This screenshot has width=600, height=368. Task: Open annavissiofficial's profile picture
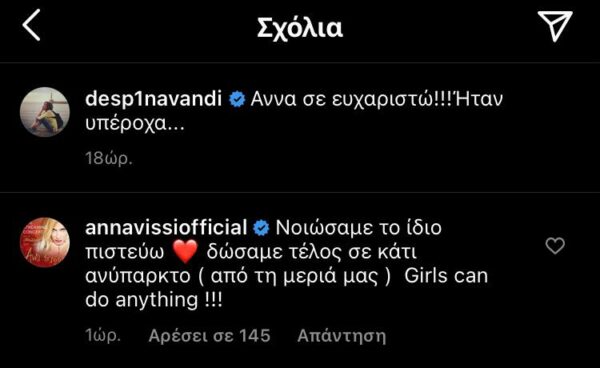tap(45, 242)
